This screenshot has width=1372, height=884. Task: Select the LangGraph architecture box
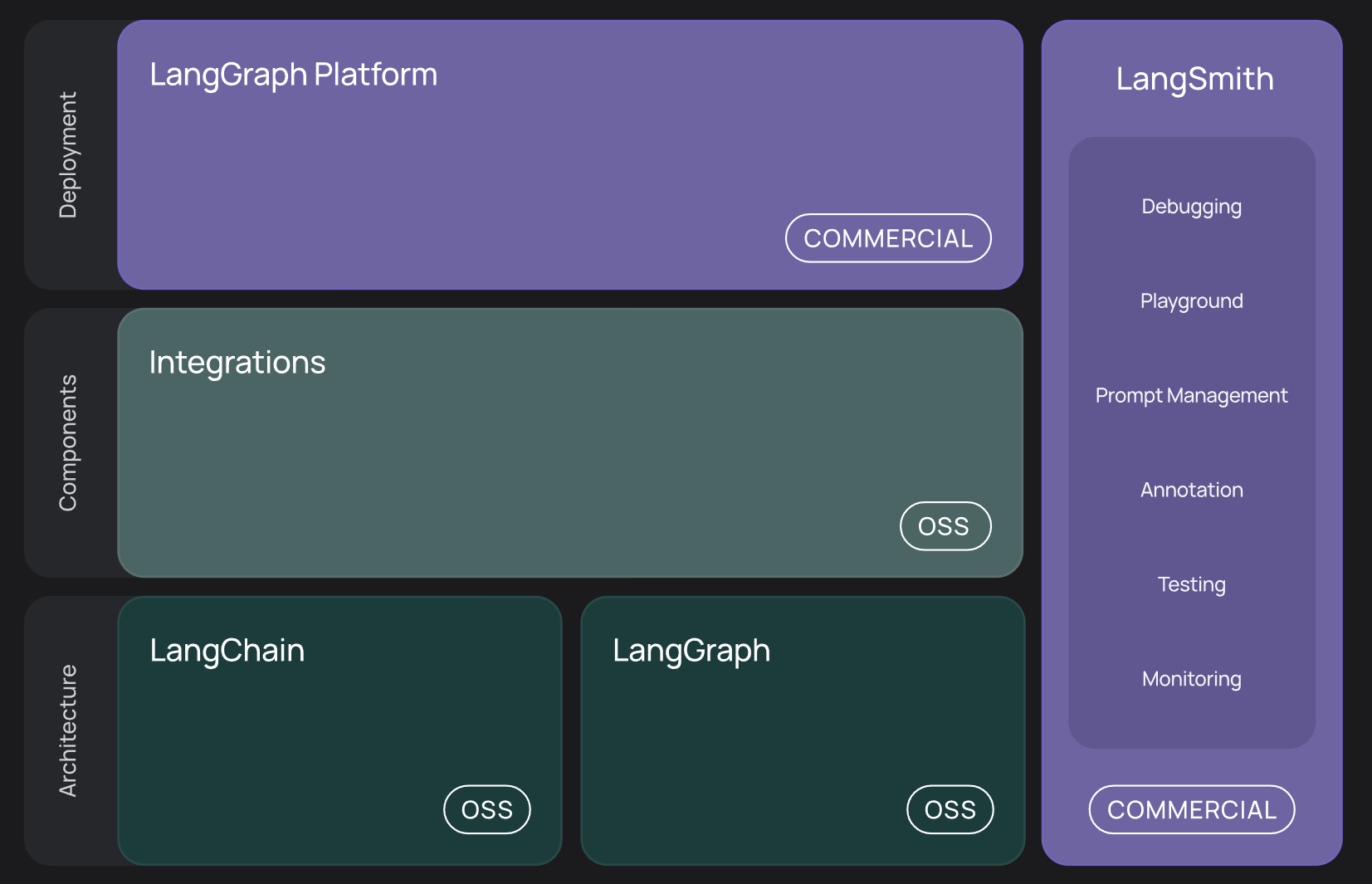pyautogui.click(x=803, y=730)
